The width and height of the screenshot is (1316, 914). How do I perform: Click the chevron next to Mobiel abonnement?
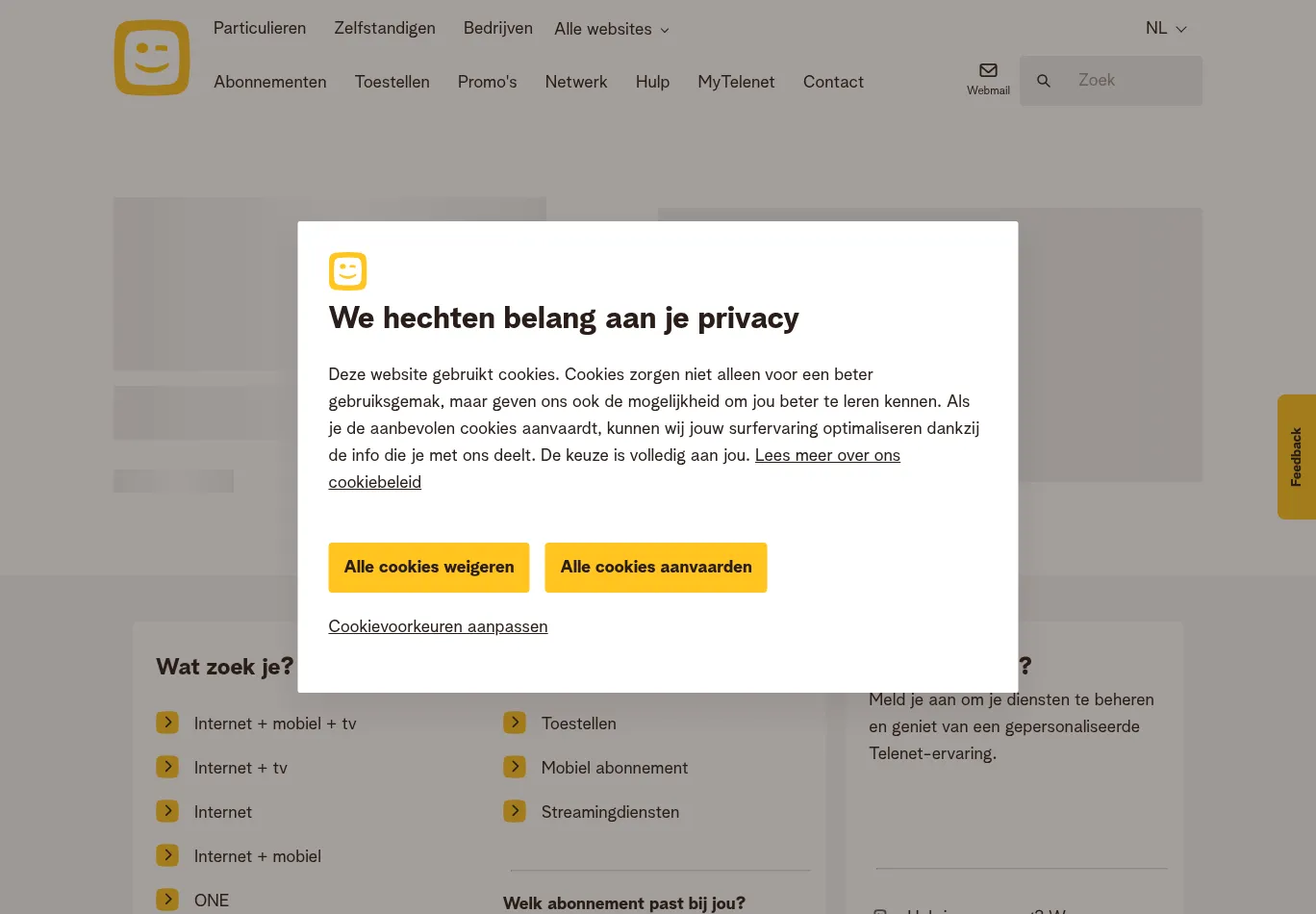point(515,767)
